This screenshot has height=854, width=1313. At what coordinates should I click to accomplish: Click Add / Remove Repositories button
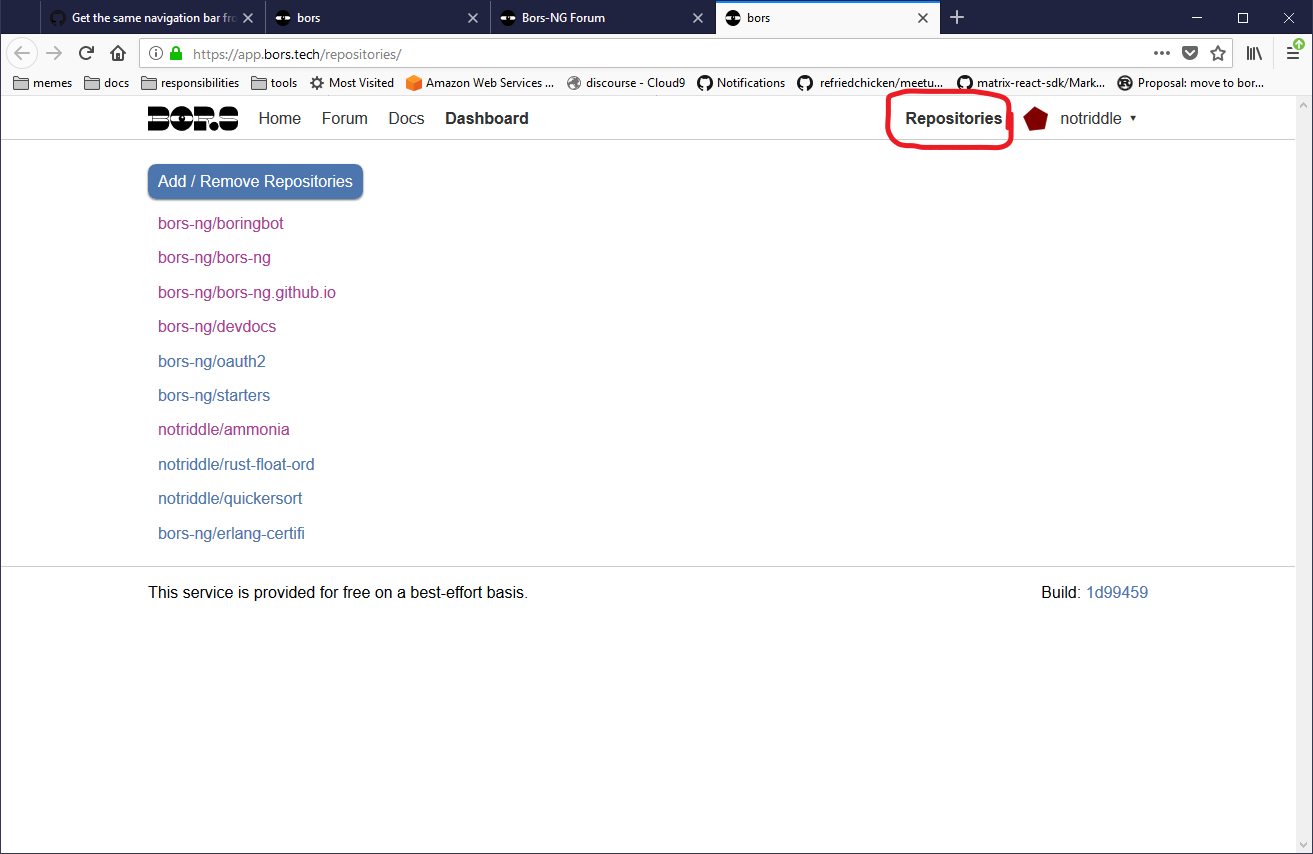coord(255,182)
